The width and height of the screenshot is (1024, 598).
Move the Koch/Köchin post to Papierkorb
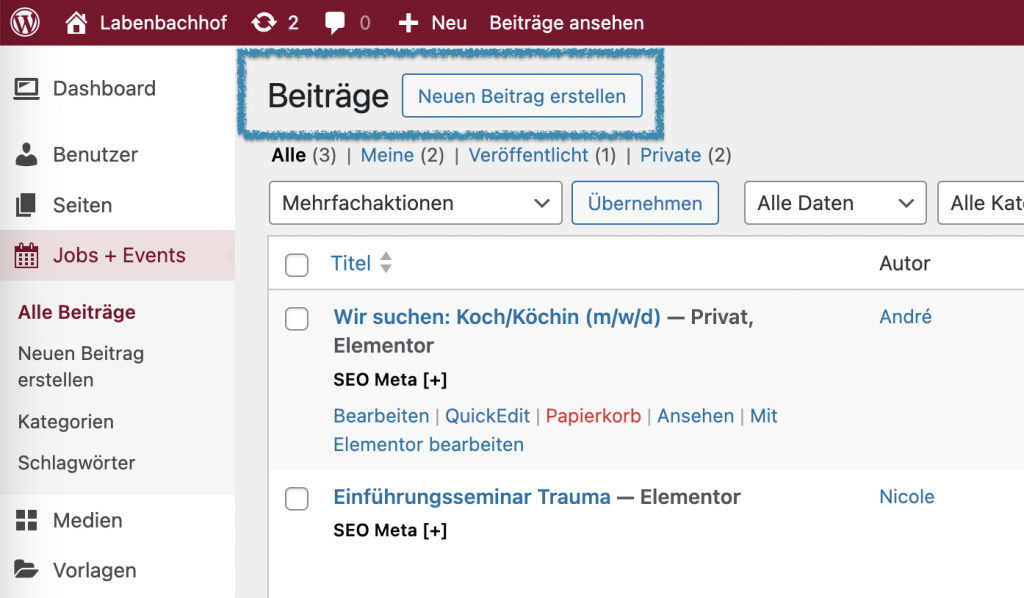[593, 416]
